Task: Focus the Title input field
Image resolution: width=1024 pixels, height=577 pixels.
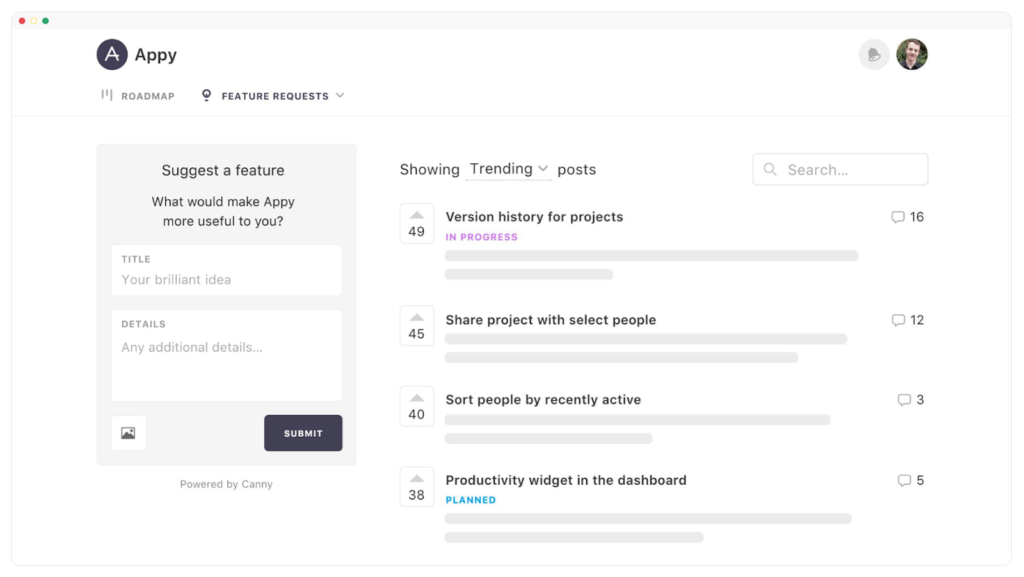Action: coord(227,270)
